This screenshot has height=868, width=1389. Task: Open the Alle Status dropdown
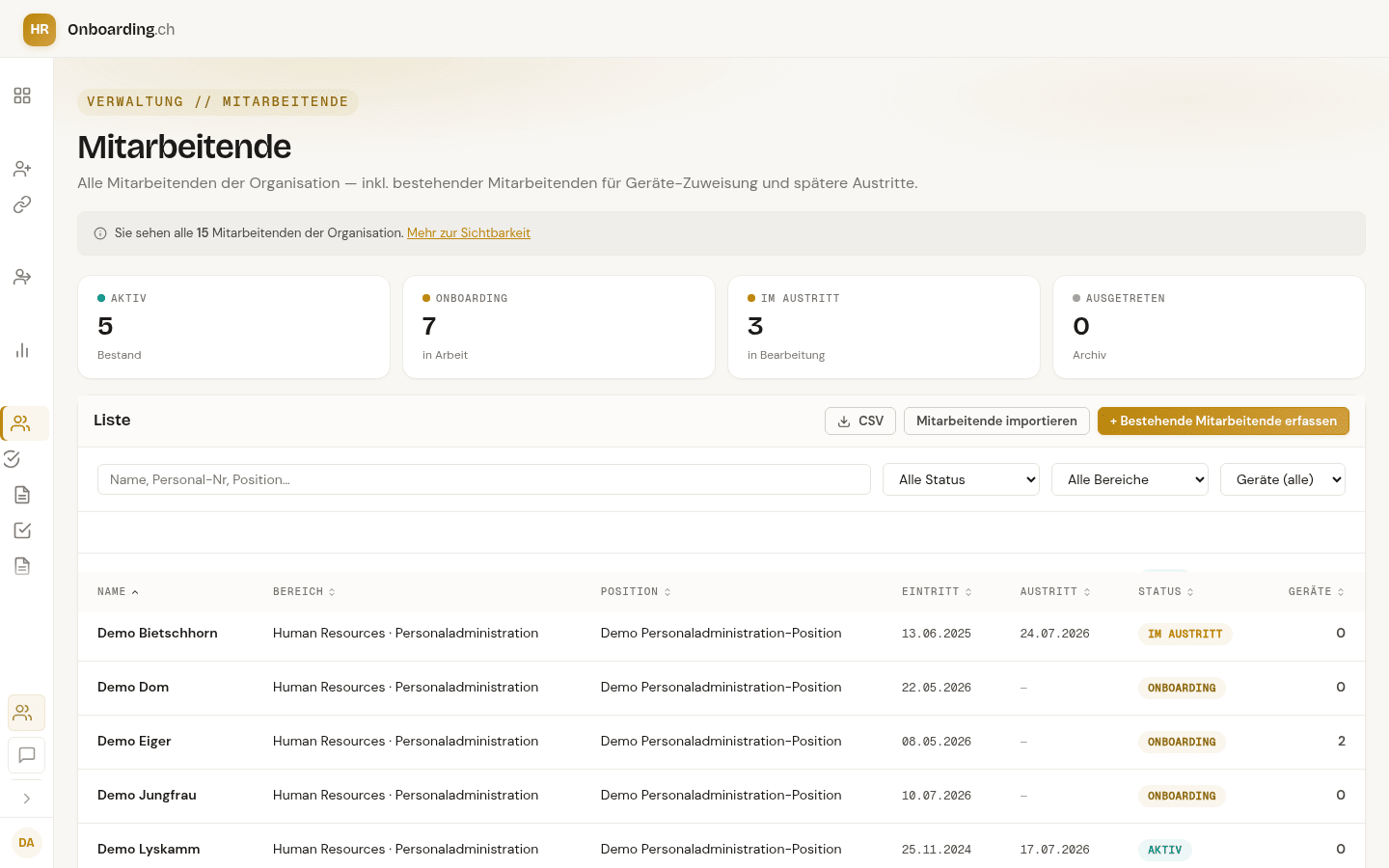point(961,479)
